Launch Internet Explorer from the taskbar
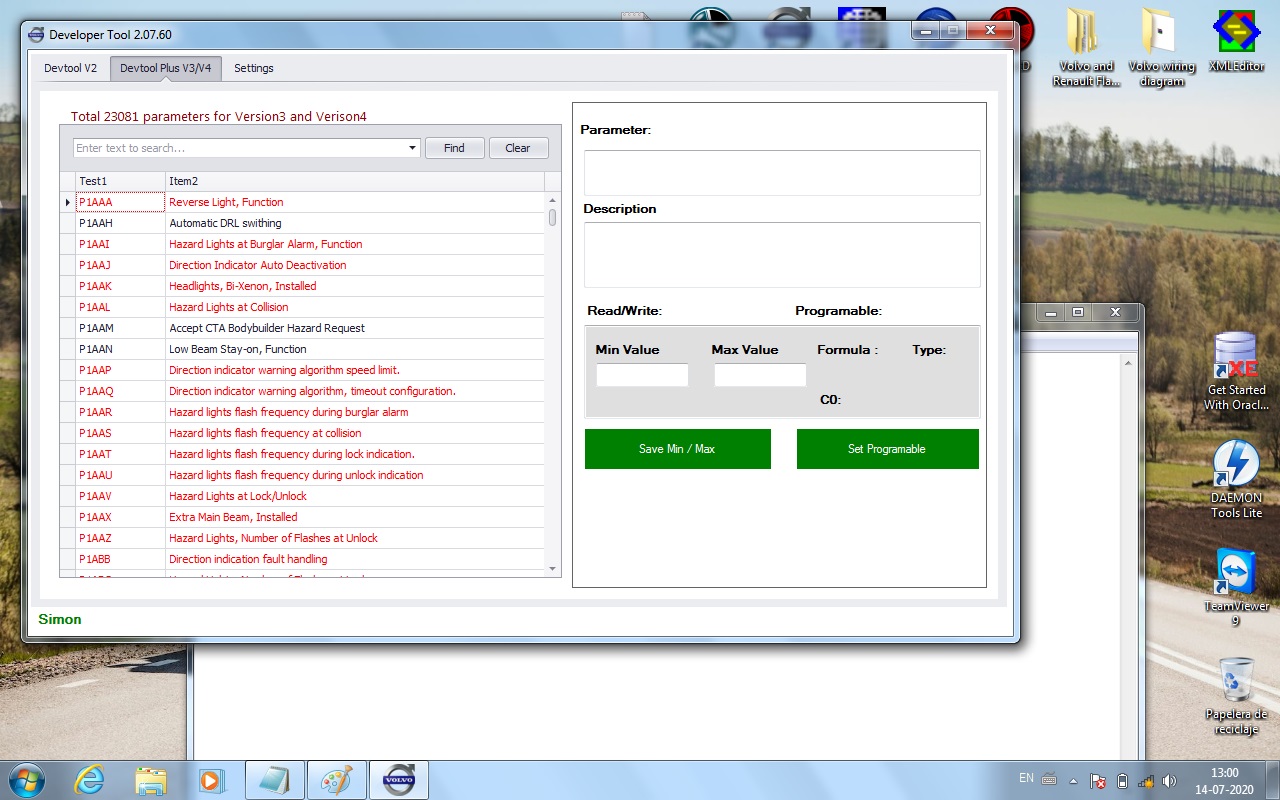 (x=89, y=779)
